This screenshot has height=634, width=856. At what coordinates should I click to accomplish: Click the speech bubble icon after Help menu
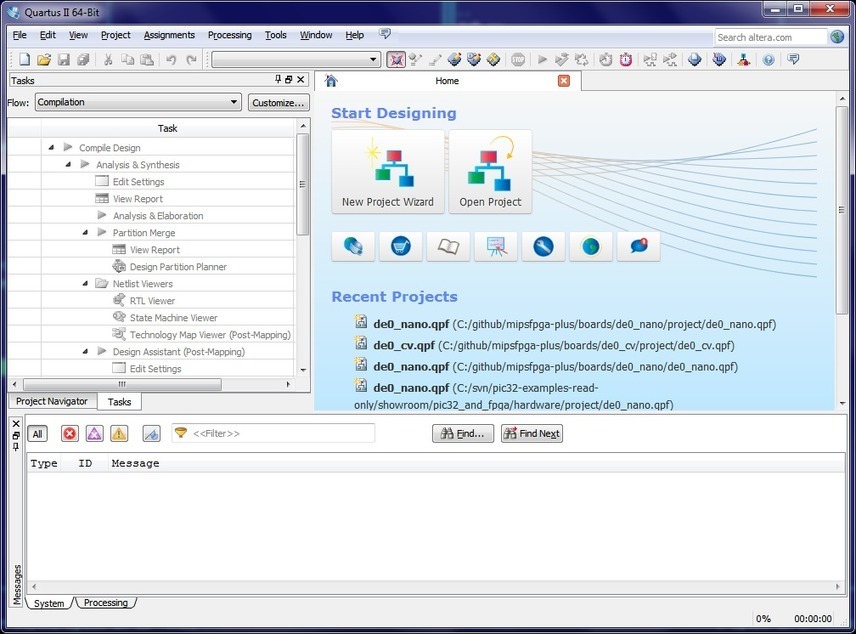[x=385, y=34]
